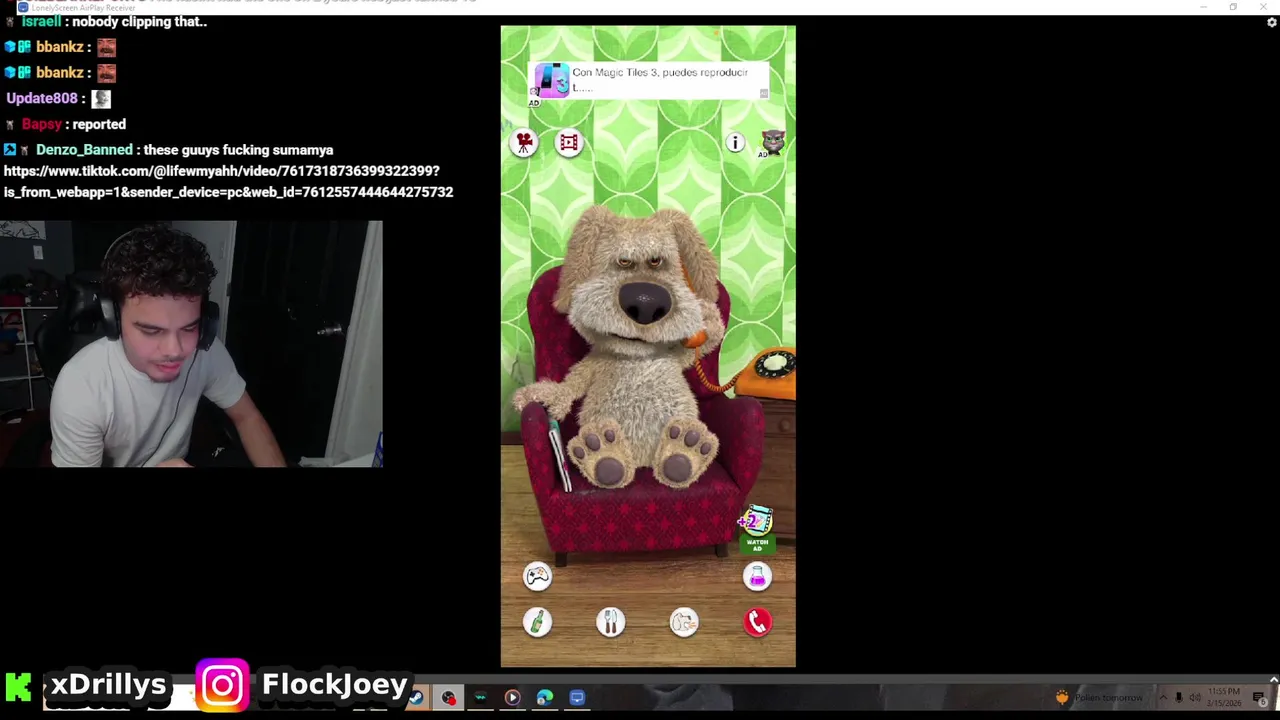This screenshot has width=1280, height=720.
Task: Tap the green drink bottle icon
Action: coord(537,622)
